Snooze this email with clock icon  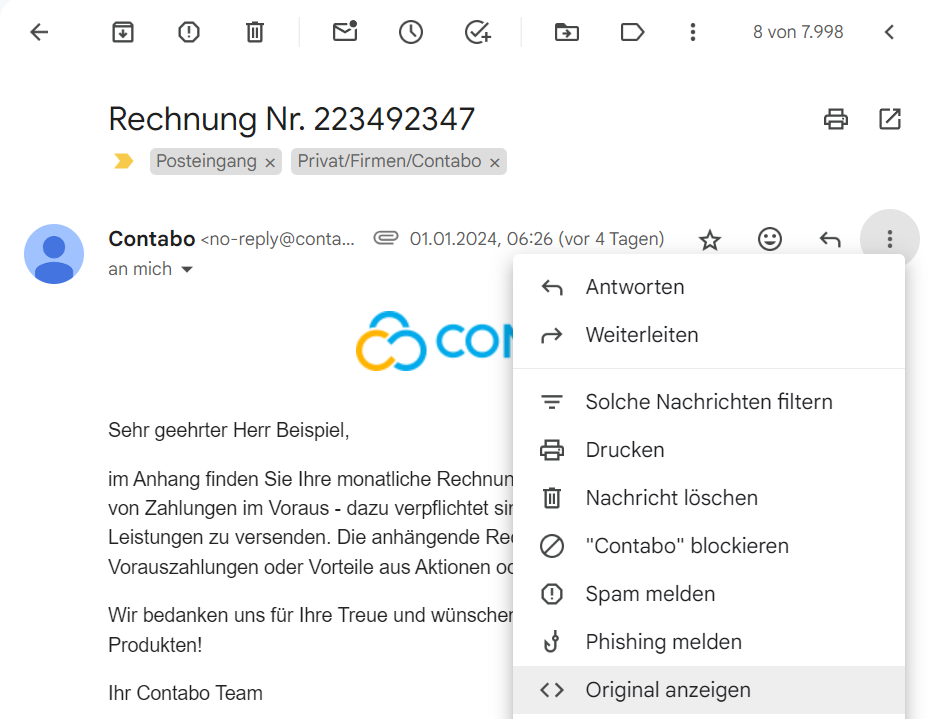coord(410,32)
